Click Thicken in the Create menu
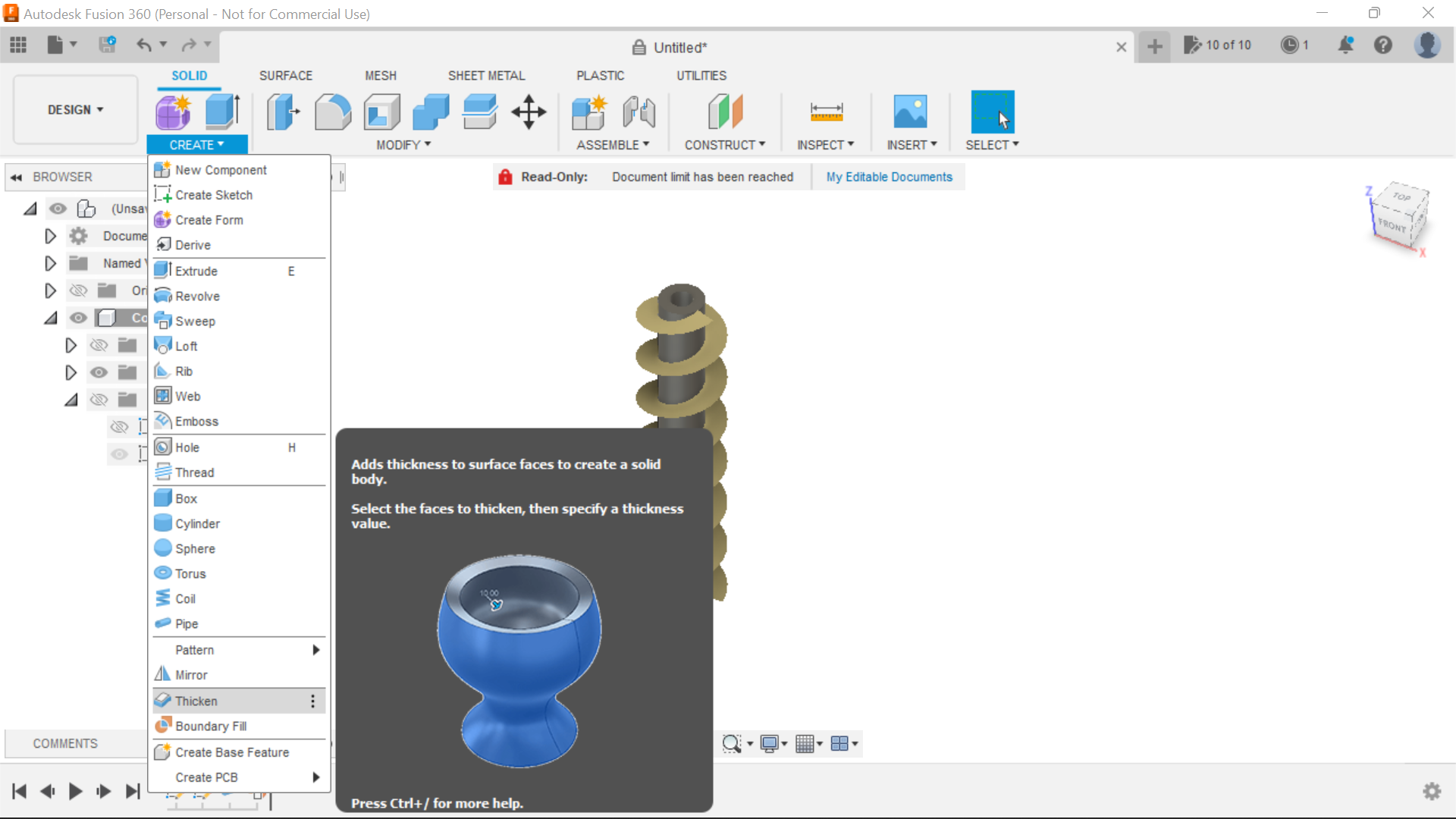 [196, 701]
